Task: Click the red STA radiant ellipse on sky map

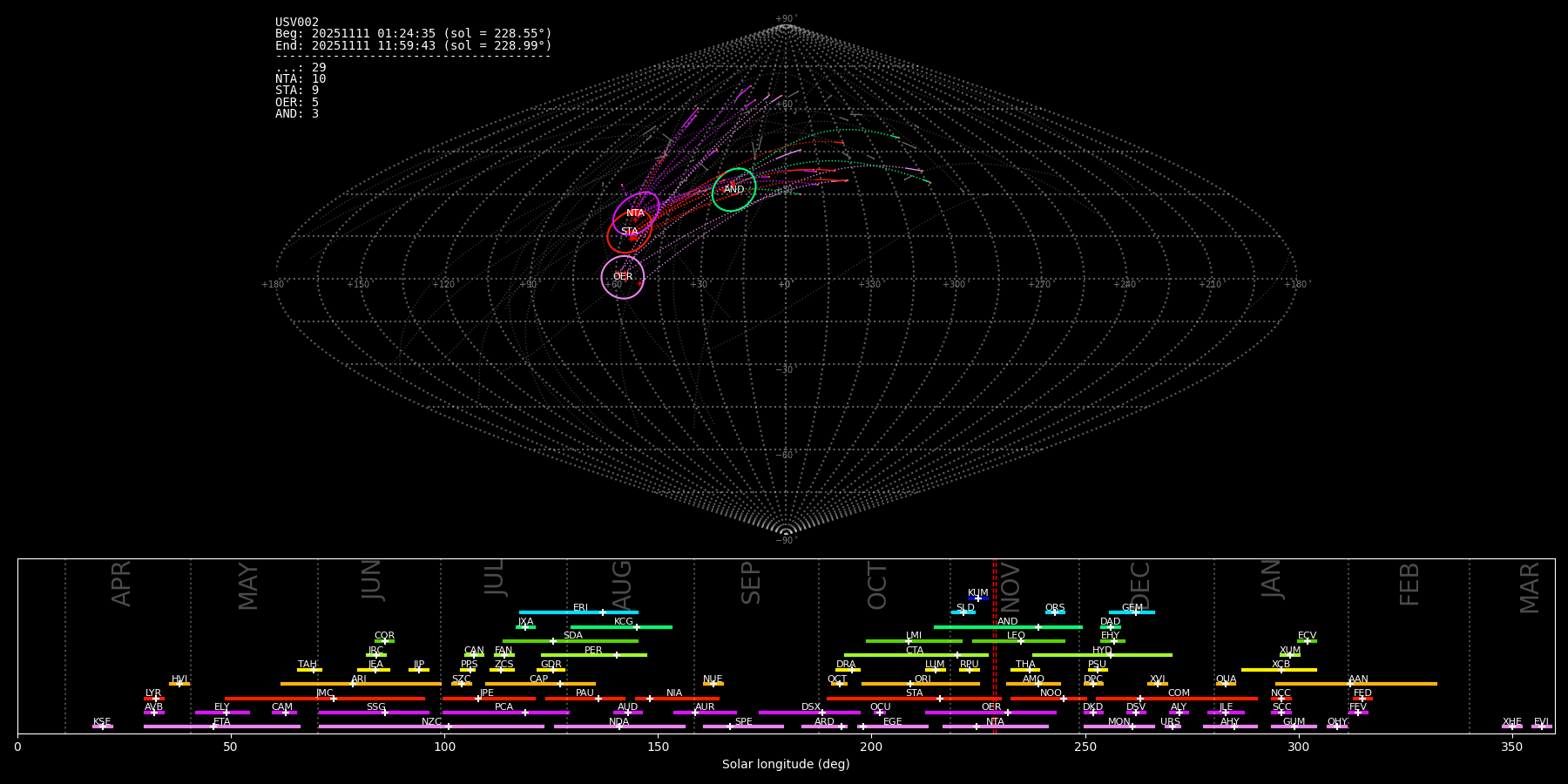Action: click(629, 232)
